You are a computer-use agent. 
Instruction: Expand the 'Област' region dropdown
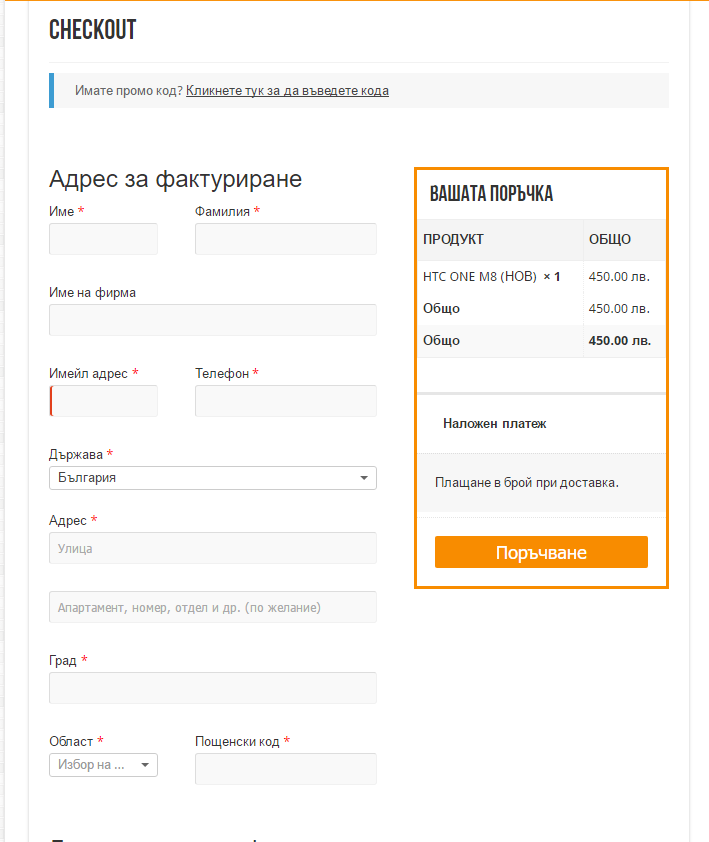pos(103,765)
